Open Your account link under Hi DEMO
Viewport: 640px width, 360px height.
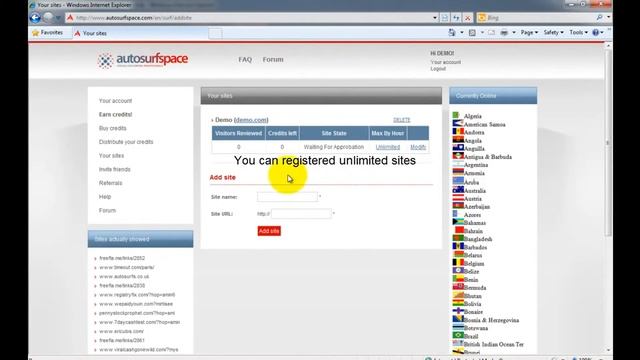pyautogui.click(x=445, y=62)
